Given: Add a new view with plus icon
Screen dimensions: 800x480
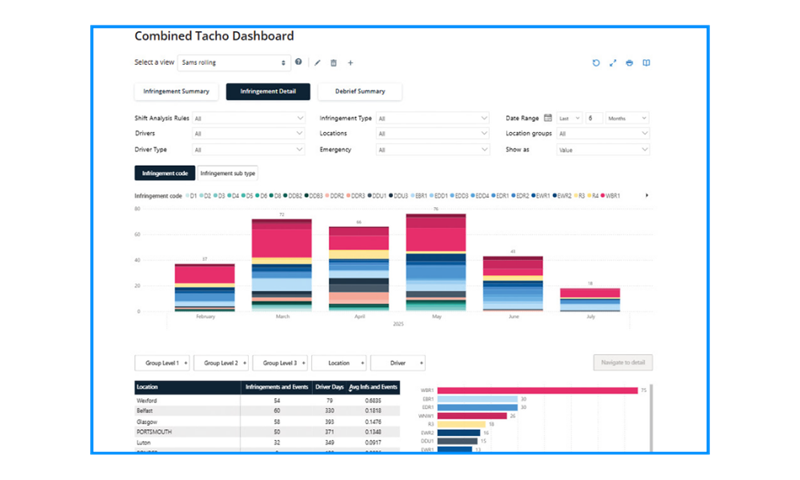Looking at the screenshot, I should pyautogui.click(x=351, y=63).
